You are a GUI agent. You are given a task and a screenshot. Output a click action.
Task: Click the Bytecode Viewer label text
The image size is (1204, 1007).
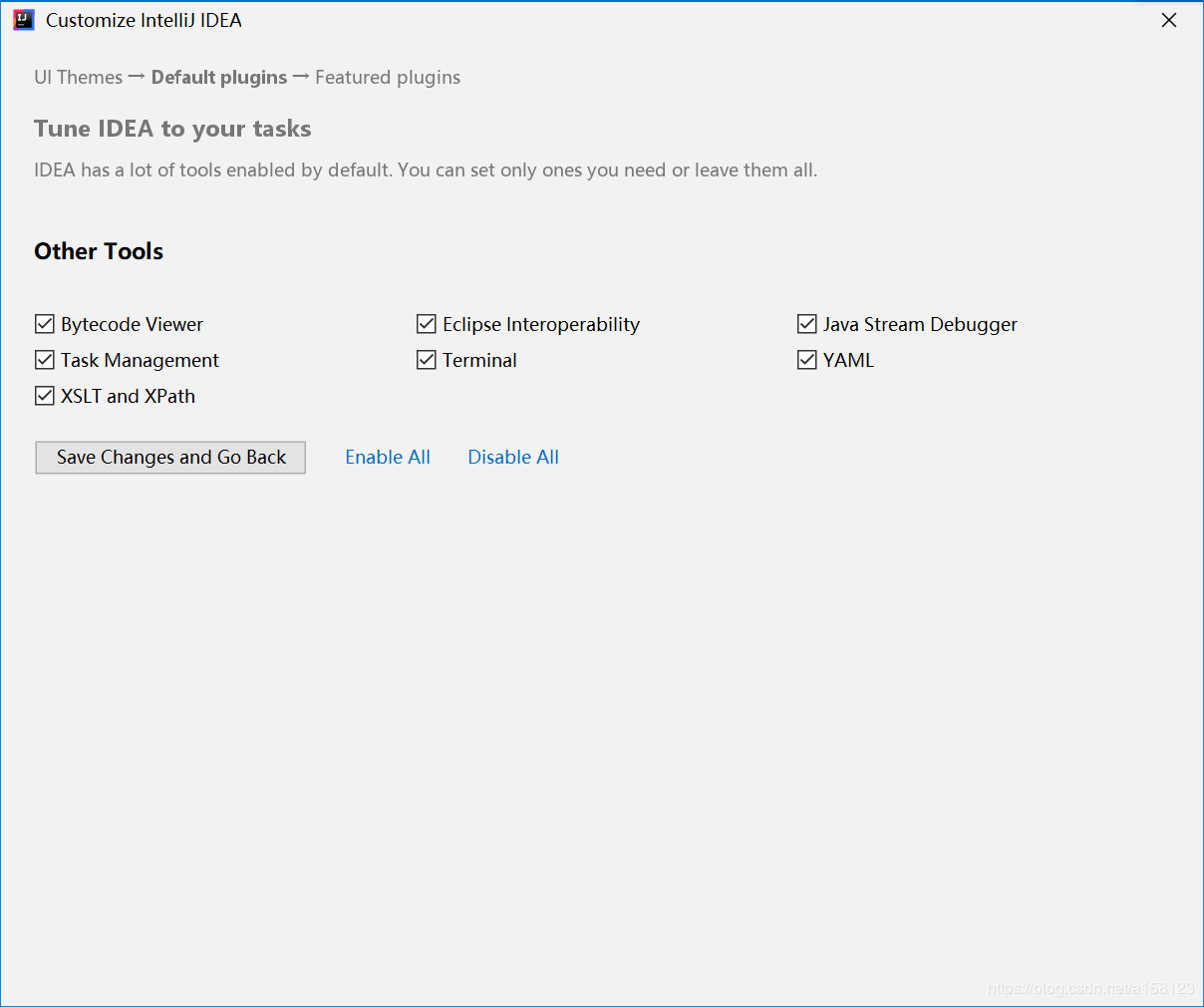pyautogui.click(x=132, y=324)
